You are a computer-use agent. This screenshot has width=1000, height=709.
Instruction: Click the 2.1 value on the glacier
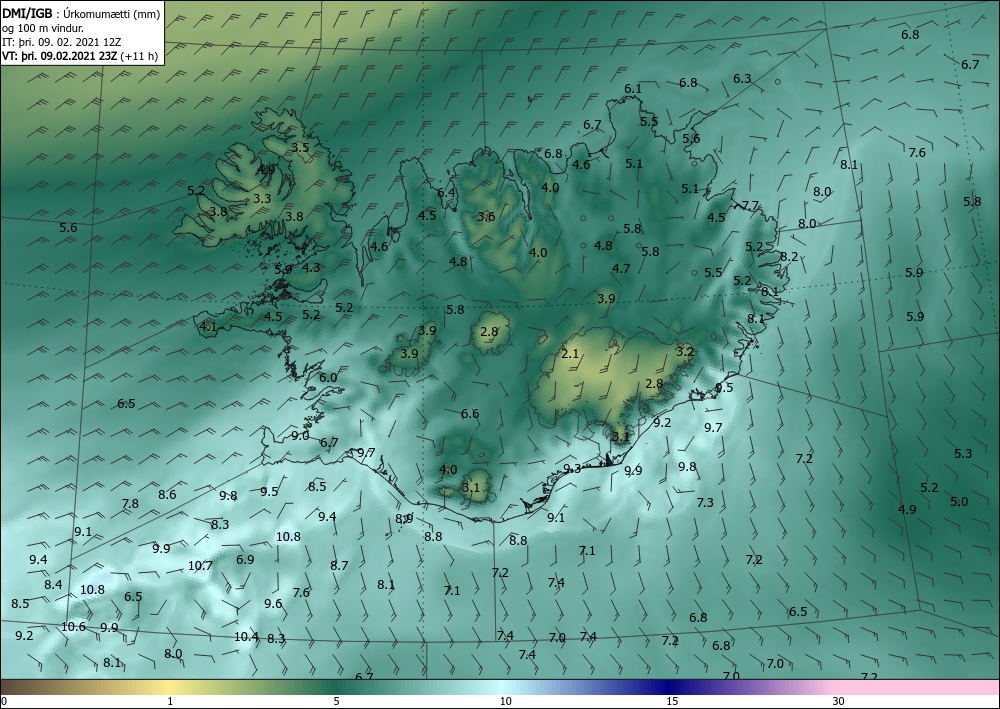[570, 353]
